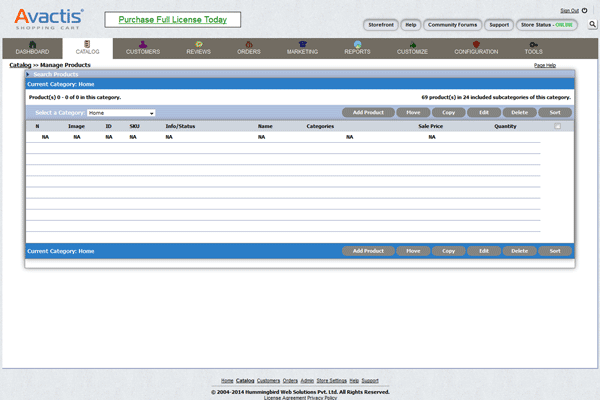This screenshot has width=600, height=400.
Task: Click the Tools key icon
Action: [533, 44]
